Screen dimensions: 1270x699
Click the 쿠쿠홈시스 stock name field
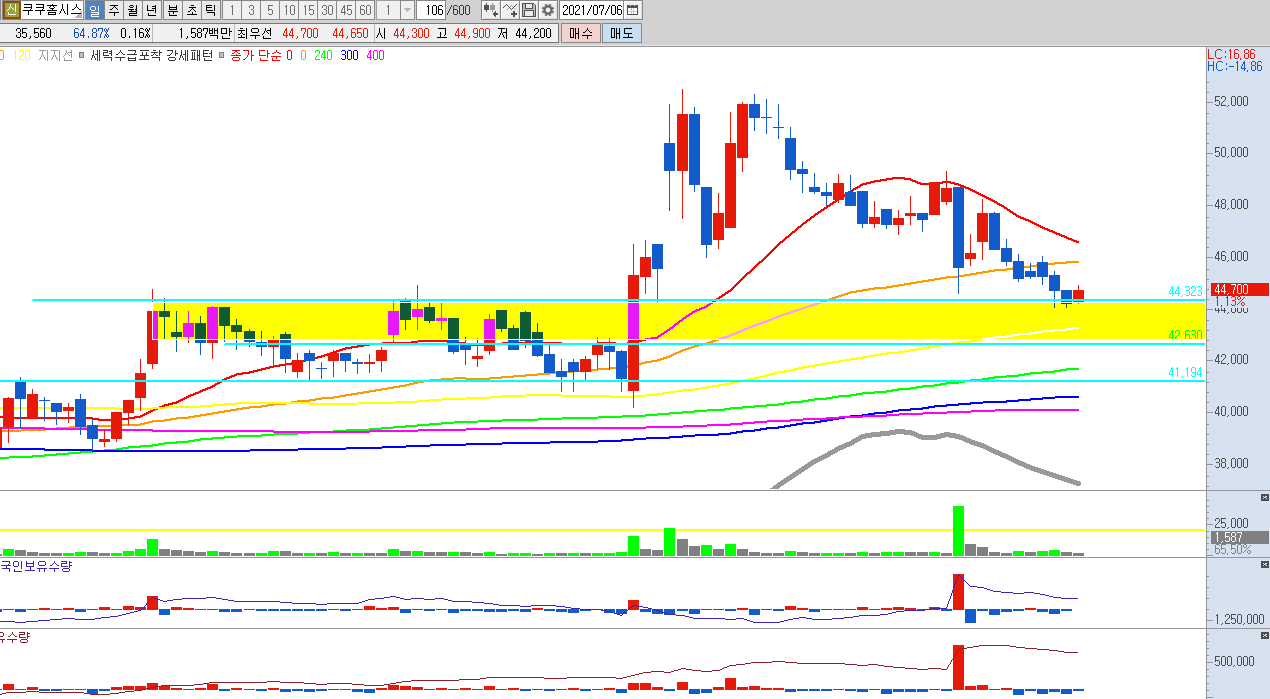pyautogui.click(x=51, y=10)
